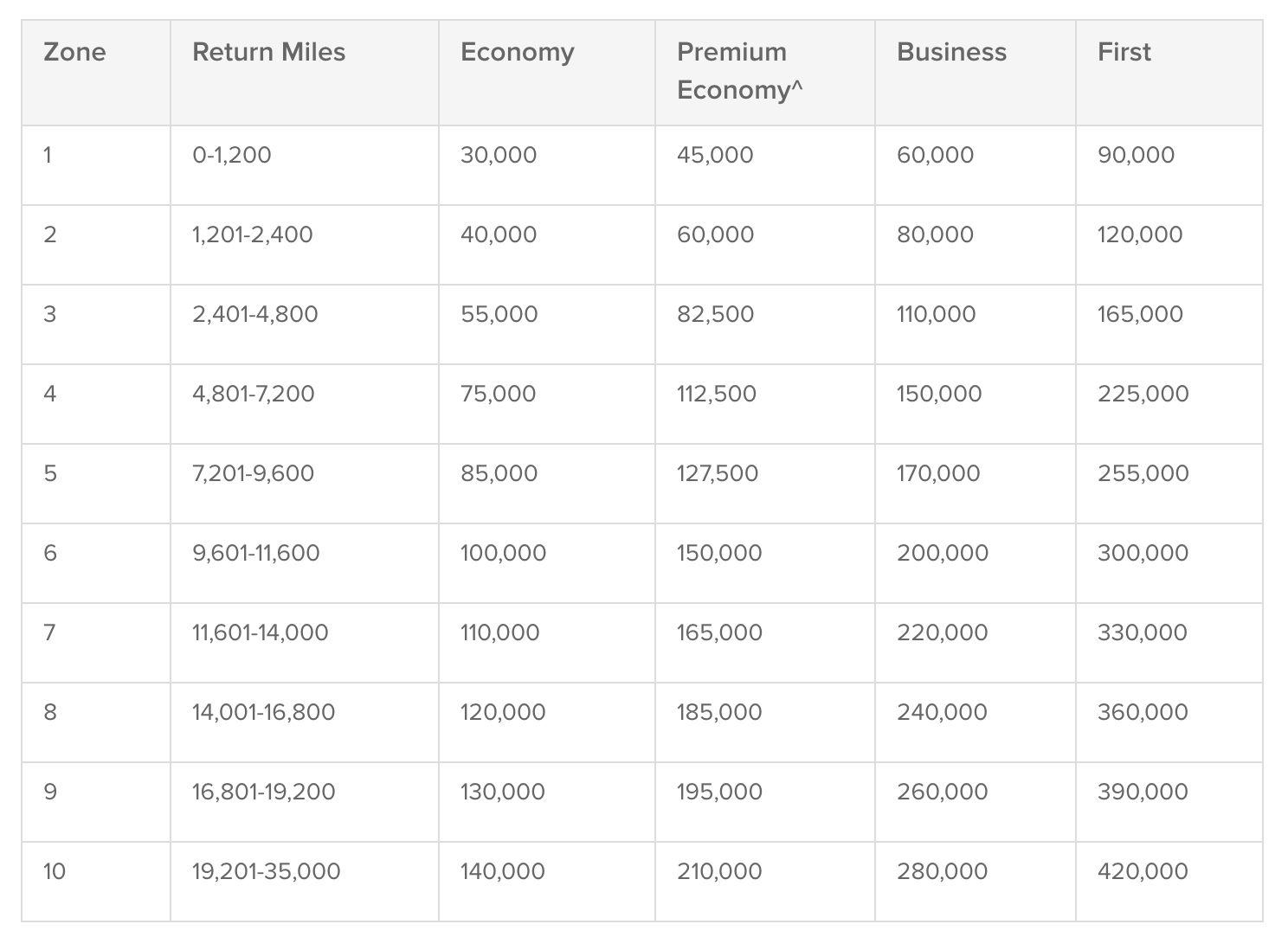Select the 170,000 business cell
This screenshot has width=1288, height=950.
(938, 473)
